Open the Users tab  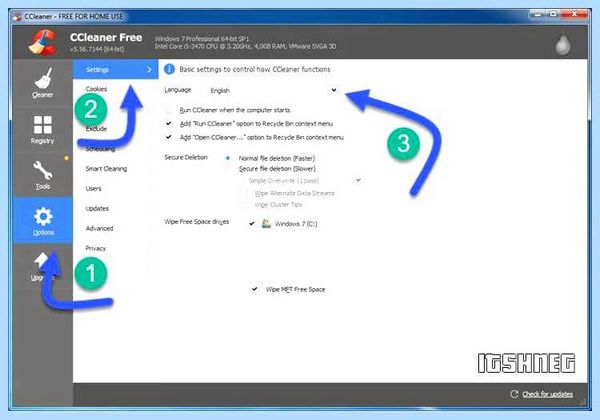[x=93, y=189]
